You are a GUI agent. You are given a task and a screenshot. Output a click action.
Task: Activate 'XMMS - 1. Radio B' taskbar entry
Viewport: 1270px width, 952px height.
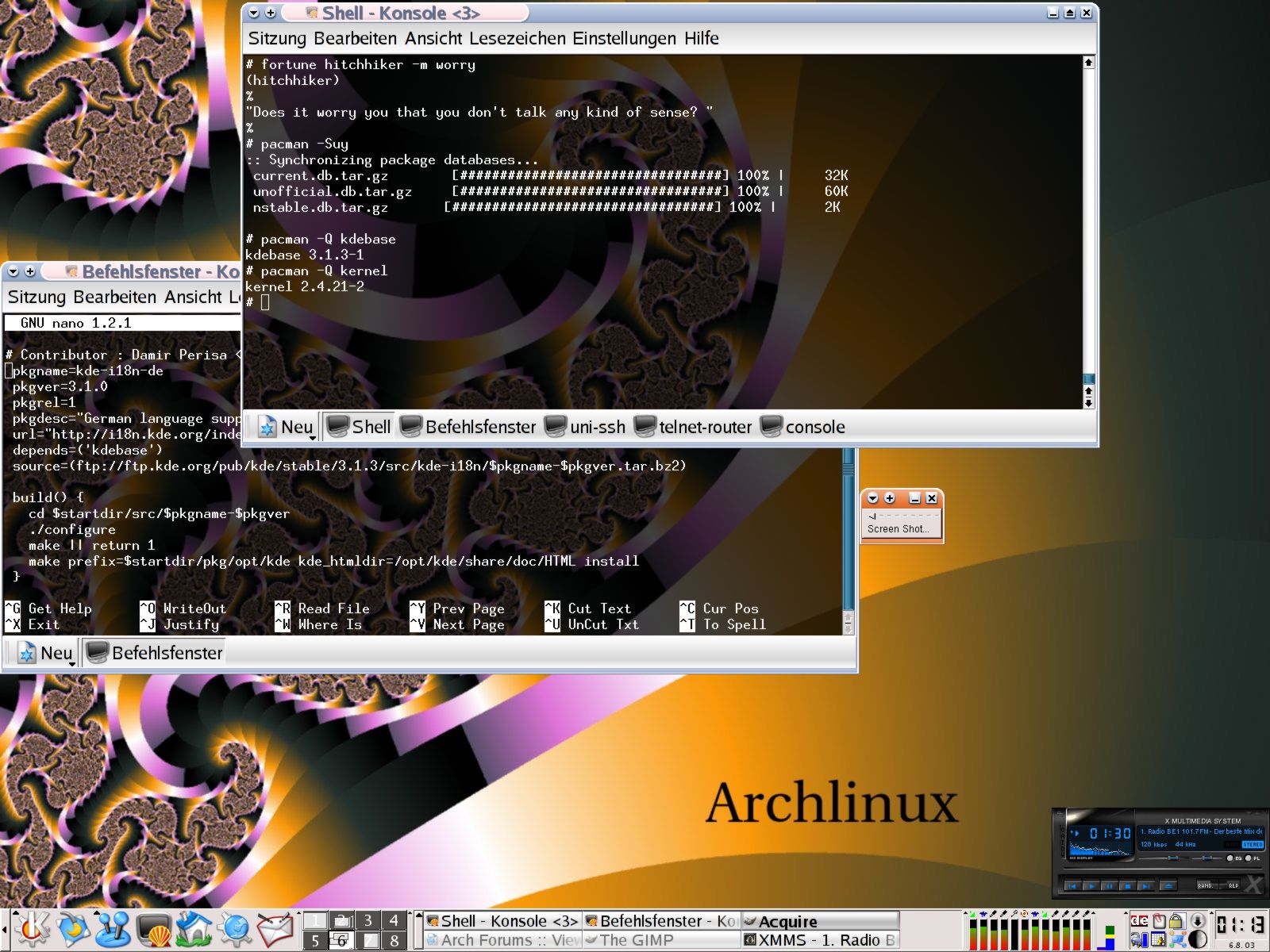click(820, 940)
